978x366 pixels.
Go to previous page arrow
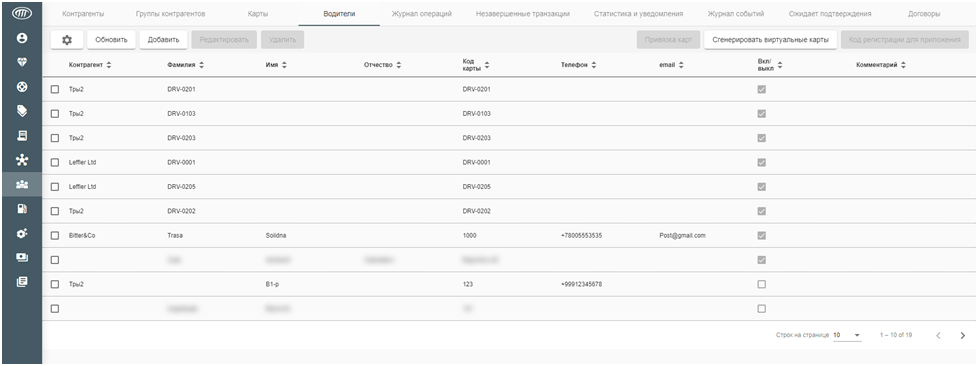[x=938, y=335]
